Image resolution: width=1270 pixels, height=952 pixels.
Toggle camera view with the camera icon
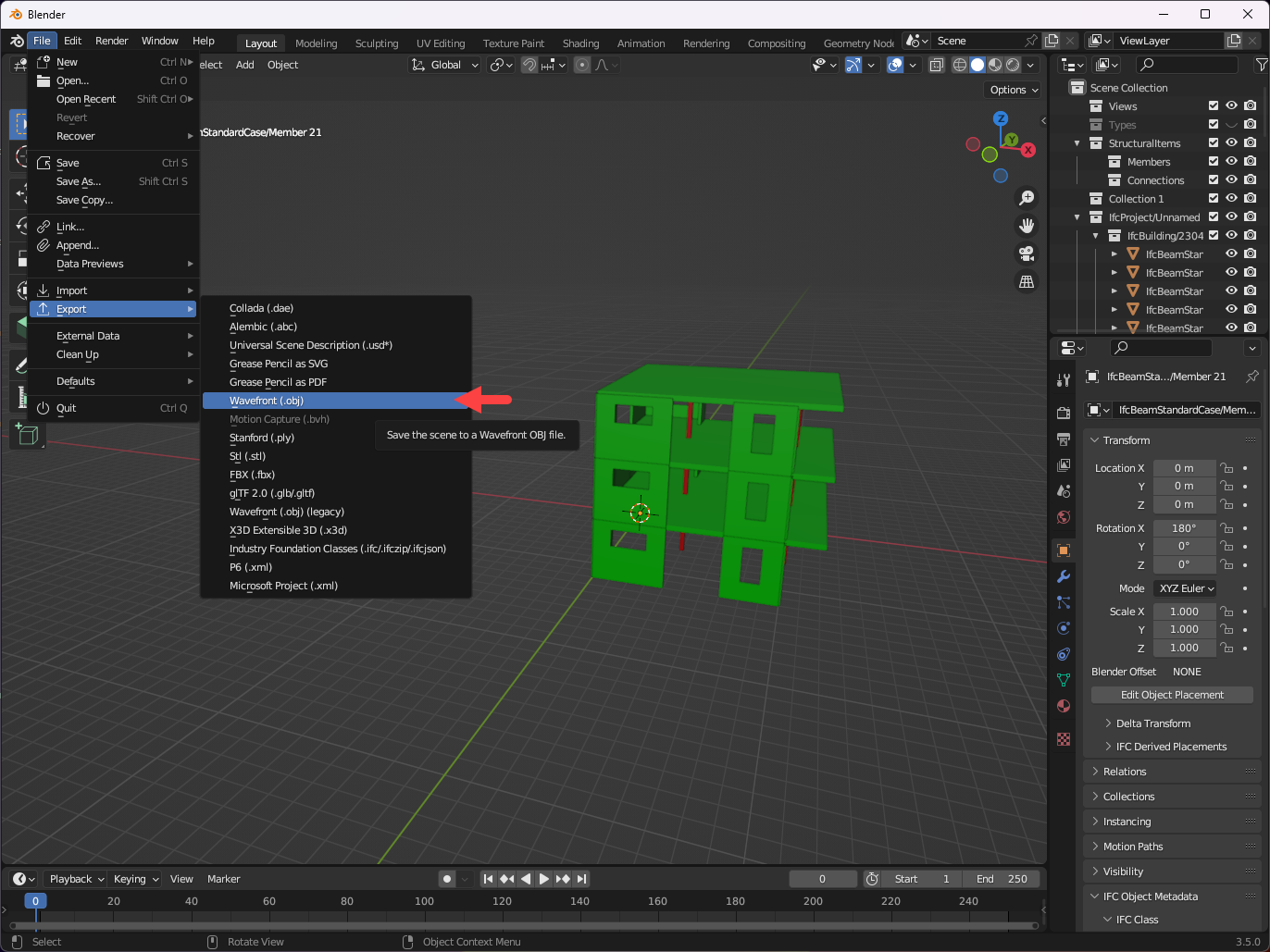click(1027, 253)
